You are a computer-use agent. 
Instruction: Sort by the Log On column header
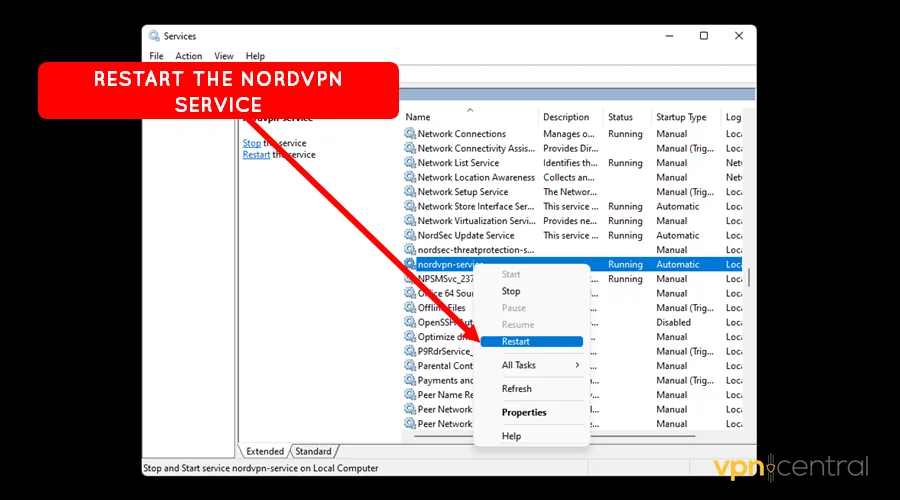733,117
